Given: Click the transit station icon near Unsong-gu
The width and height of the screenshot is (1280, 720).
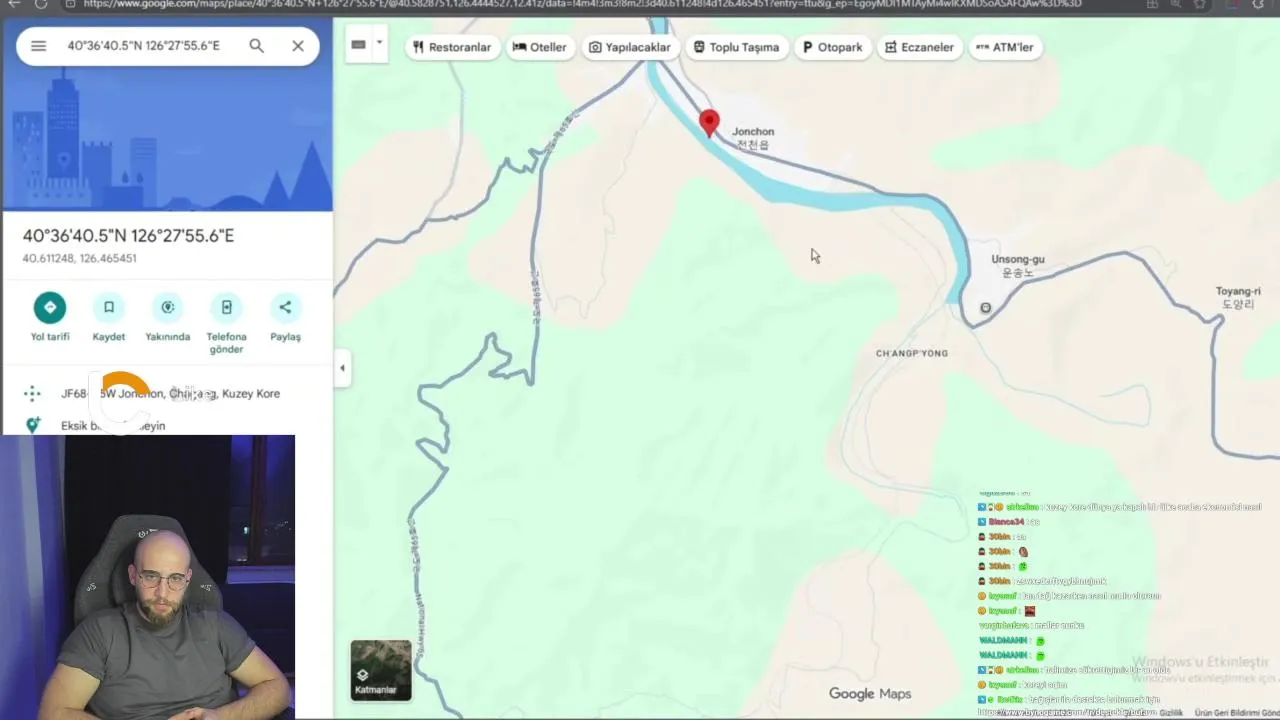Looking at the screenshot, I should (x=986, y=308).
